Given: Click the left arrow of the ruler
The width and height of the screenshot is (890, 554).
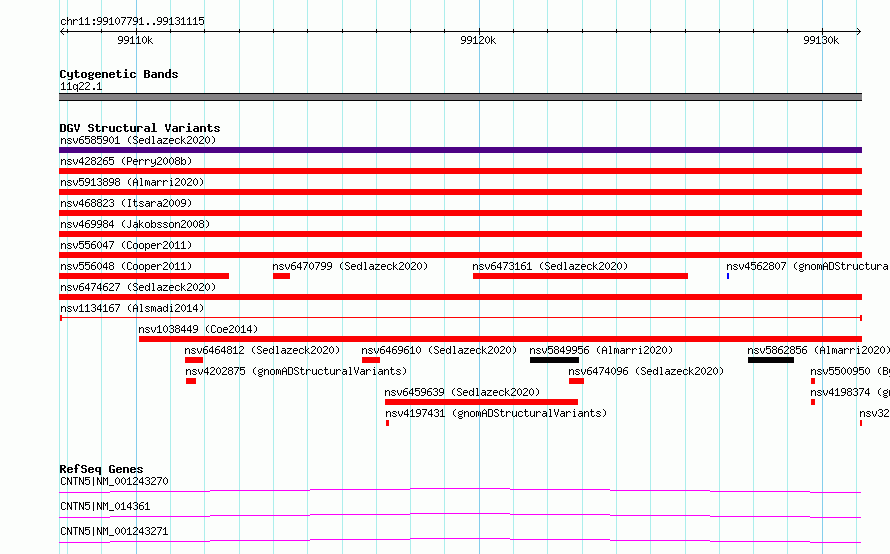Looking at the screenshot, I should coord(62,31).
